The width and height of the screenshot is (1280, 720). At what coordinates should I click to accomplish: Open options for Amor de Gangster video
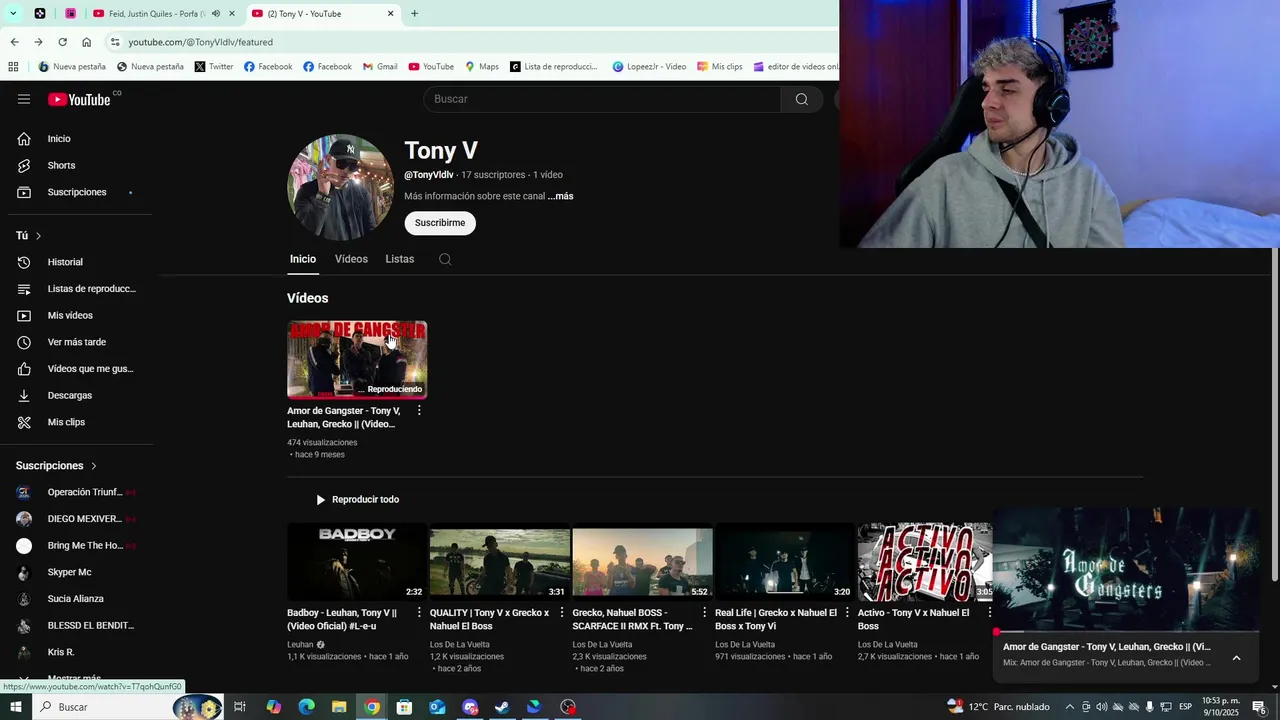(419, 410)
